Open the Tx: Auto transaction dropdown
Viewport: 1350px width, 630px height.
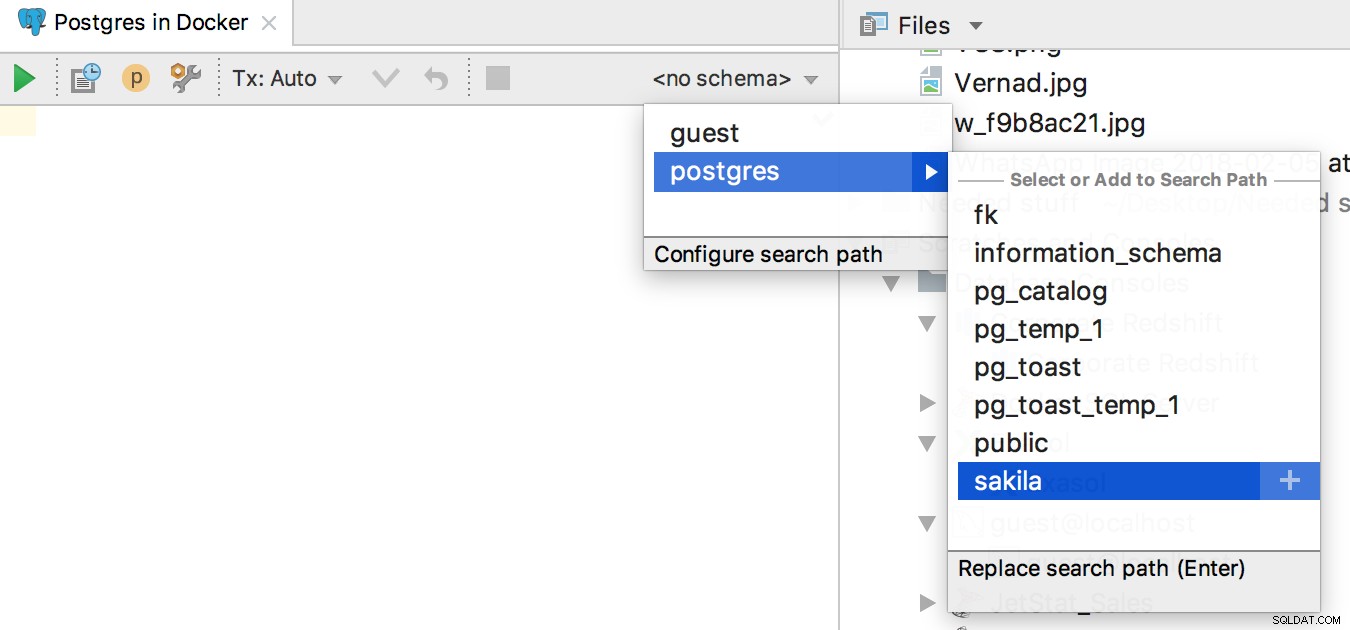[x=288, y=78]
